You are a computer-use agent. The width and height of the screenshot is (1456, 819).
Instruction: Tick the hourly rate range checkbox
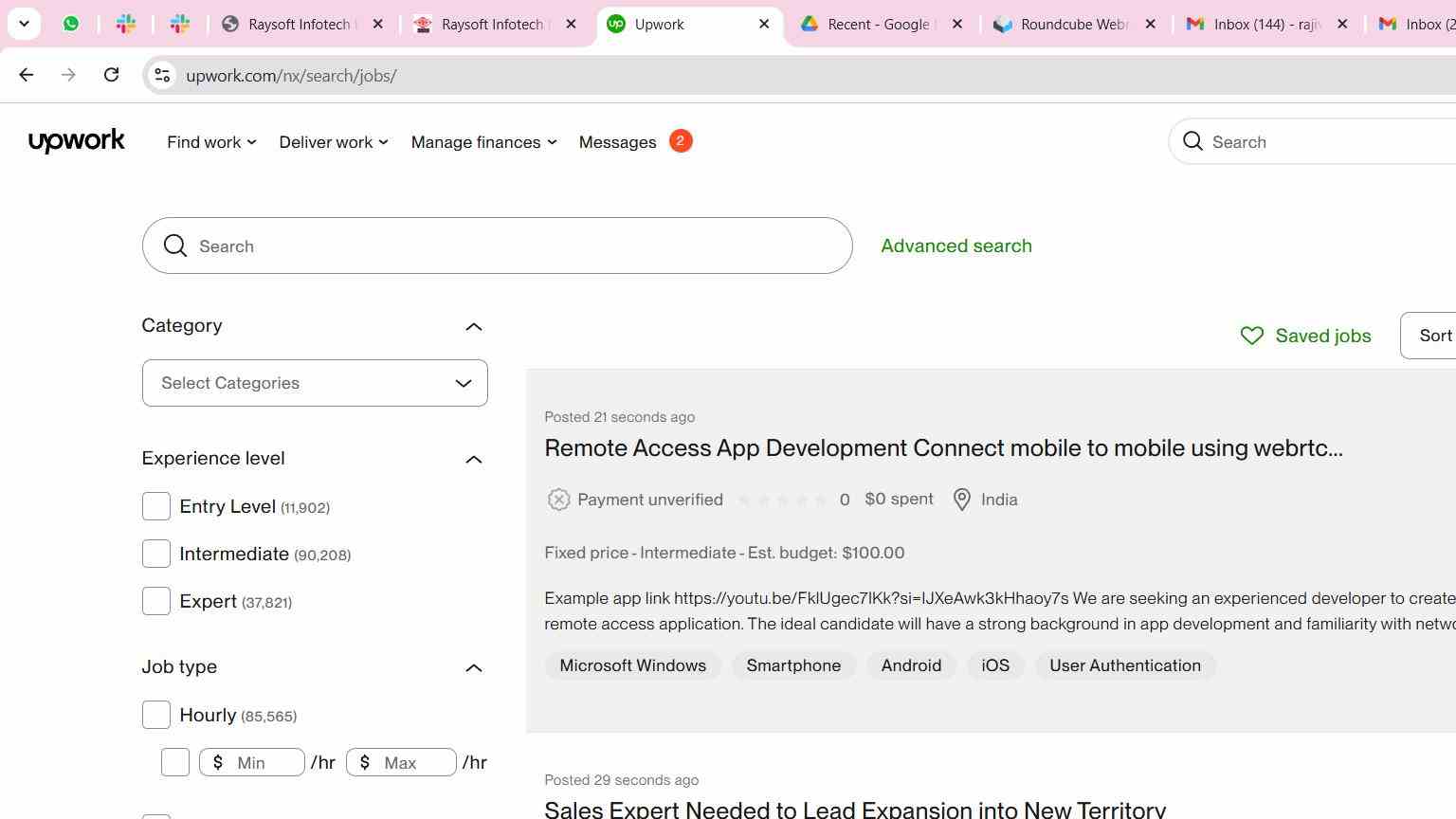pyautogui.click(x=175, y=762)
